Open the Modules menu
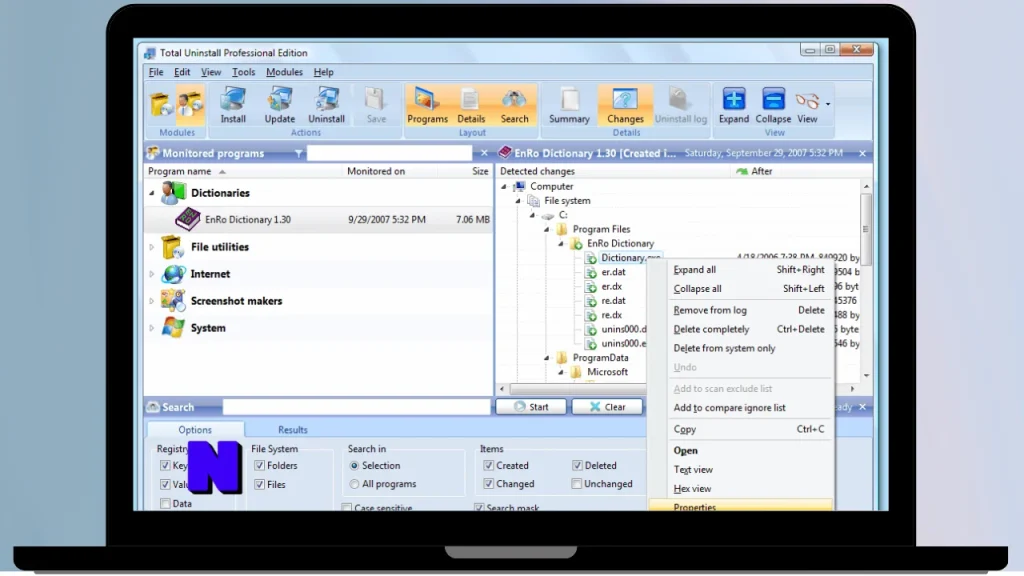Screen dimensions: 1024x576 284,72
